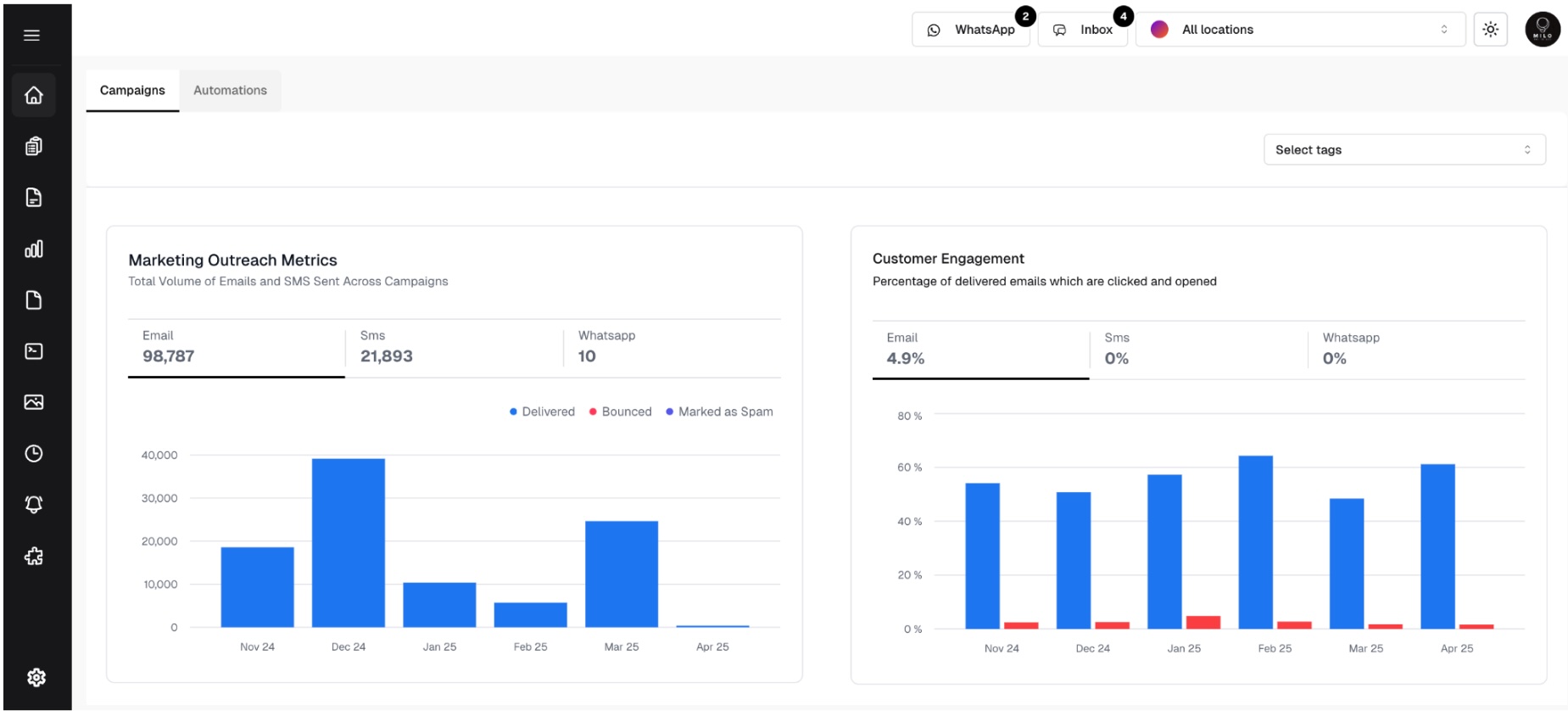The width and height of the screenshot is (1568, 711).
Task: Toggle Delivered series in chart legend
Action: pyautogui.click(x=542, y=411)
